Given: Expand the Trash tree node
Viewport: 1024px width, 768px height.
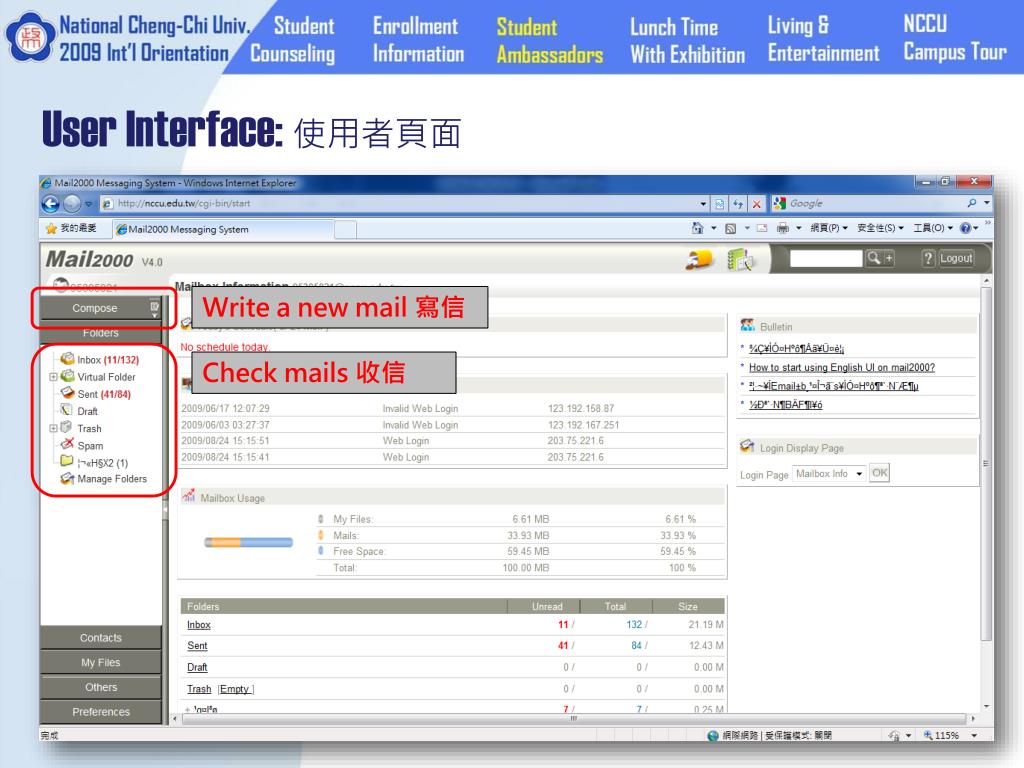Looking at the screenshot, I should (53, 428).
